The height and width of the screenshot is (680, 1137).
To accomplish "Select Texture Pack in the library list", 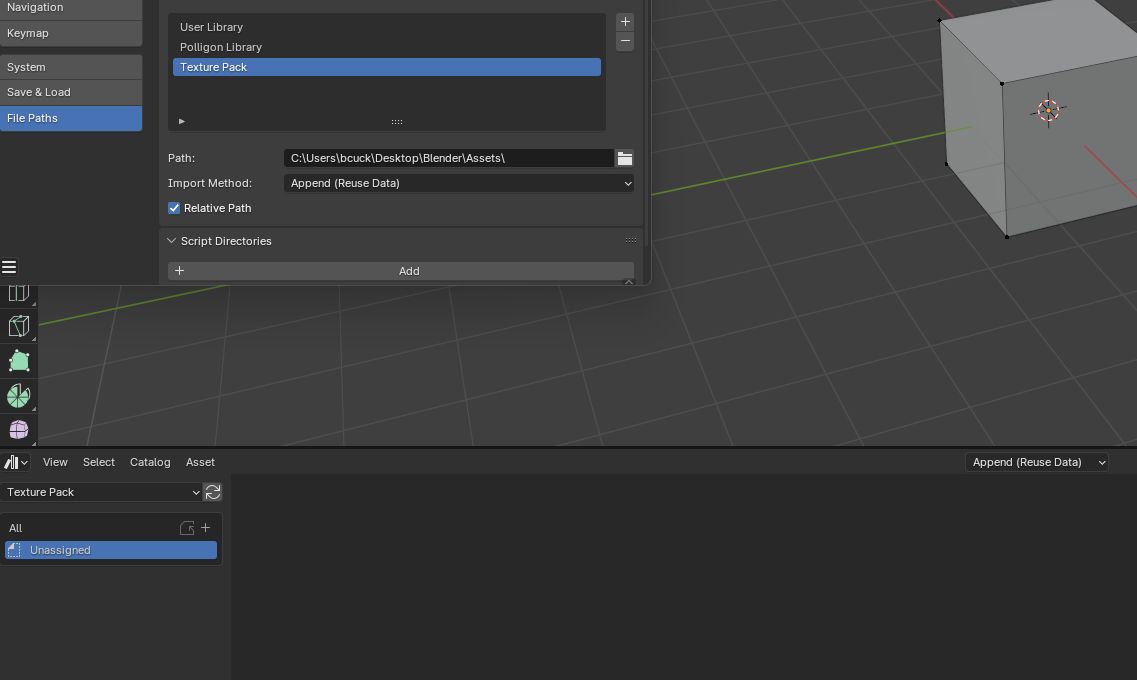I will click(386, 67).
